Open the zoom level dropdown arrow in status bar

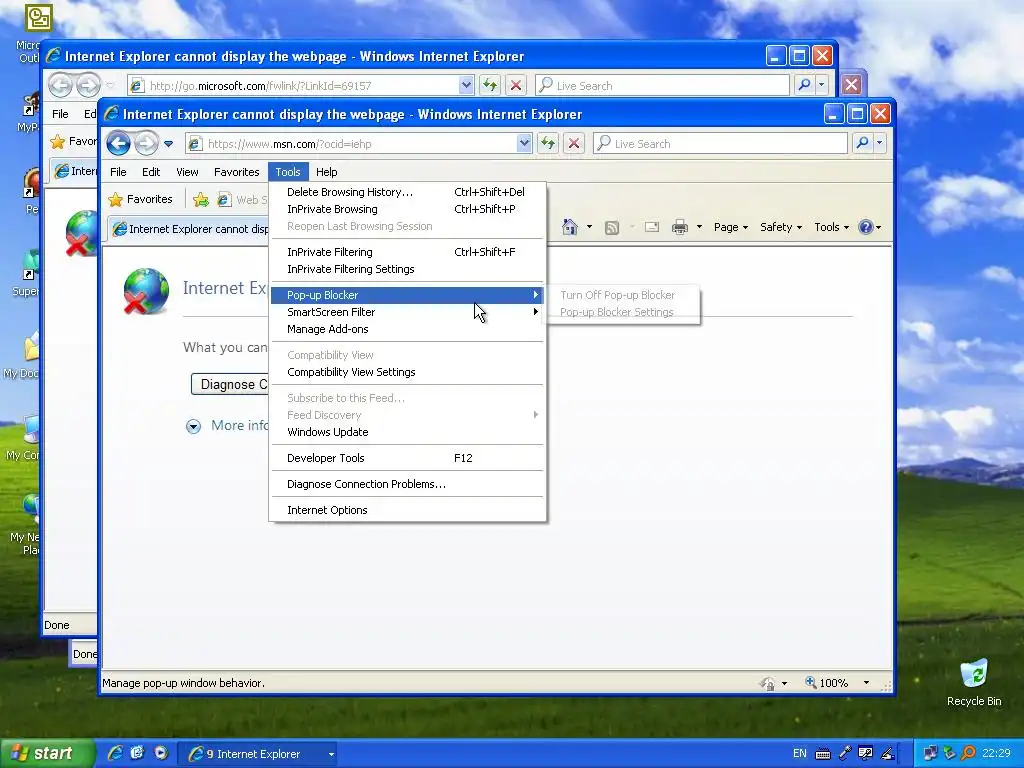pos(866,683)
